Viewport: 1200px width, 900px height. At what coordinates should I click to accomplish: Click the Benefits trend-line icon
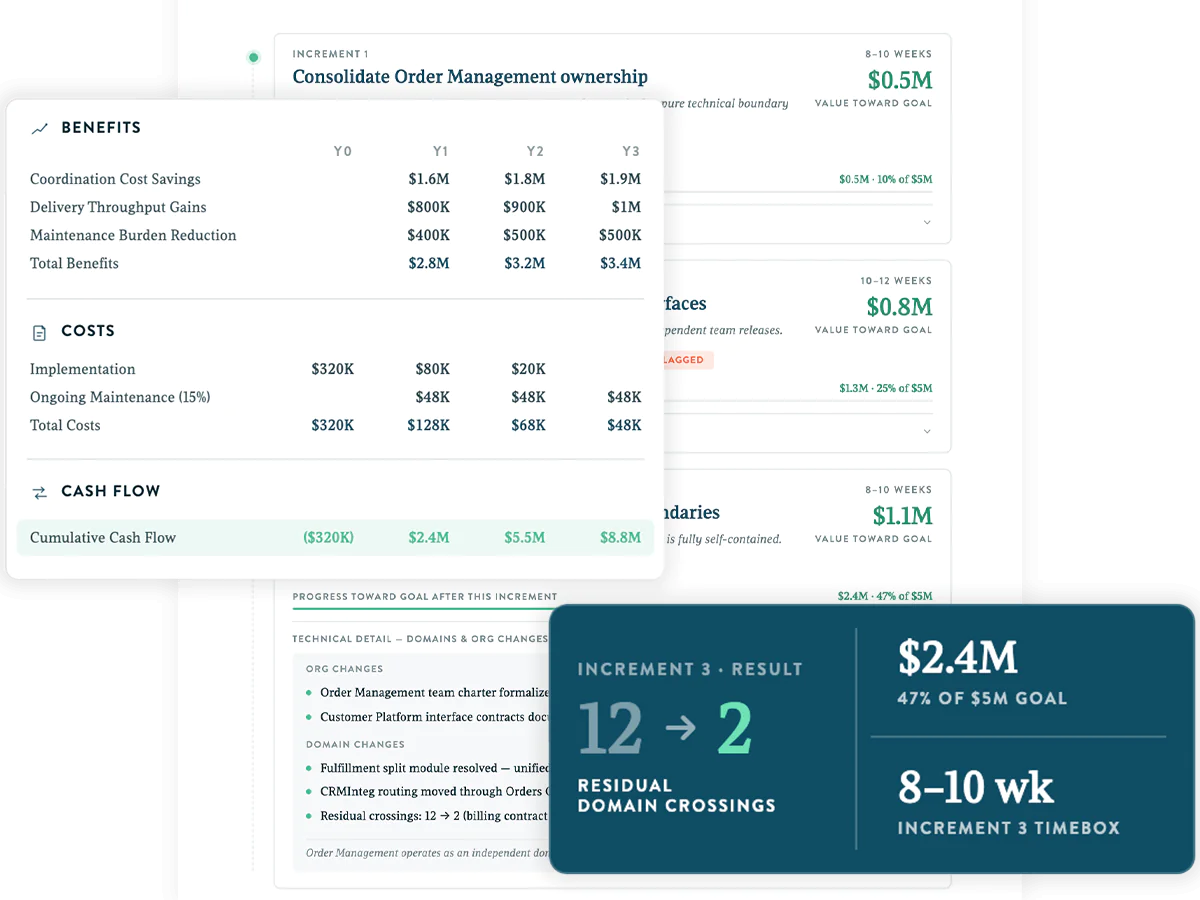click(40, 128)
